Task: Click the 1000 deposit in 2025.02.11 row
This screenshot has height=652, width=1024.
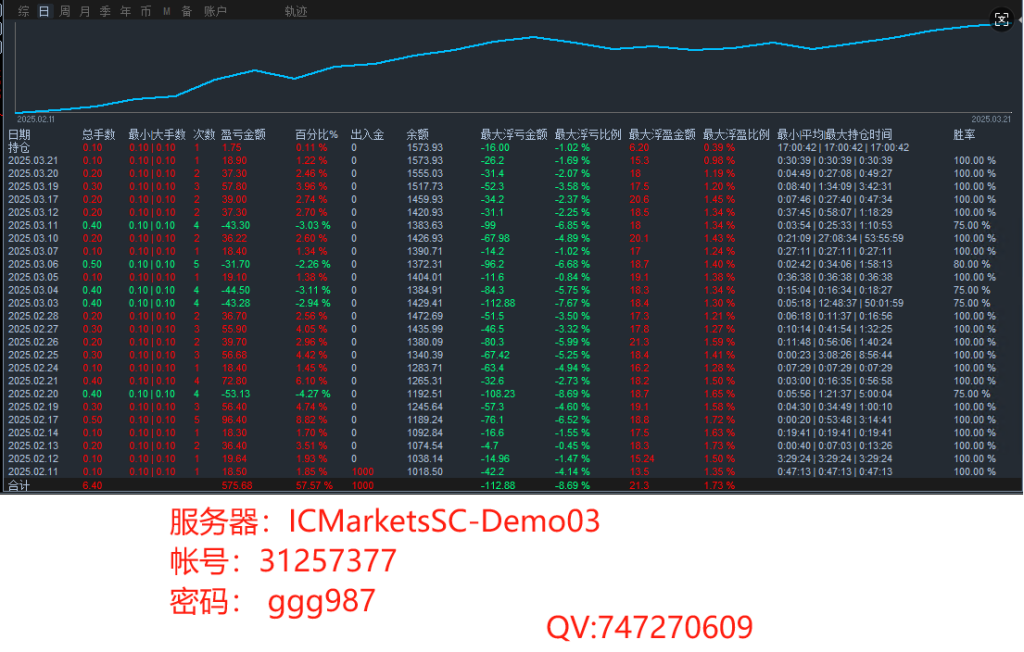Action: [x=362, y=472]
